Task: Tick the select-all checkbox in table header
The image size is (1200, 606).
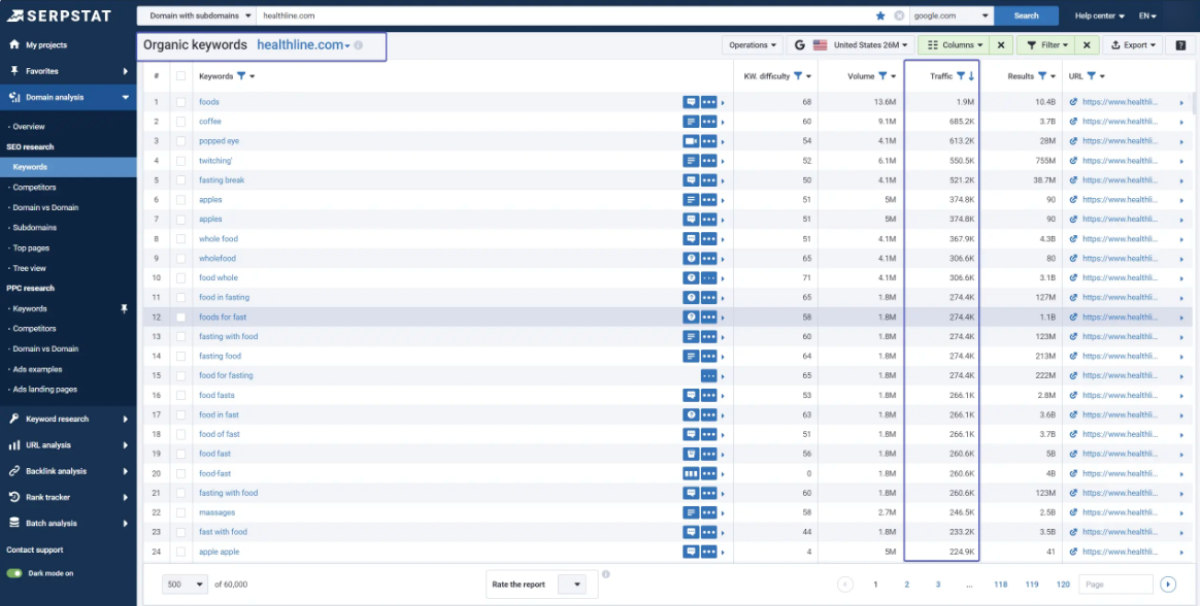Action: tap(180, 76)
